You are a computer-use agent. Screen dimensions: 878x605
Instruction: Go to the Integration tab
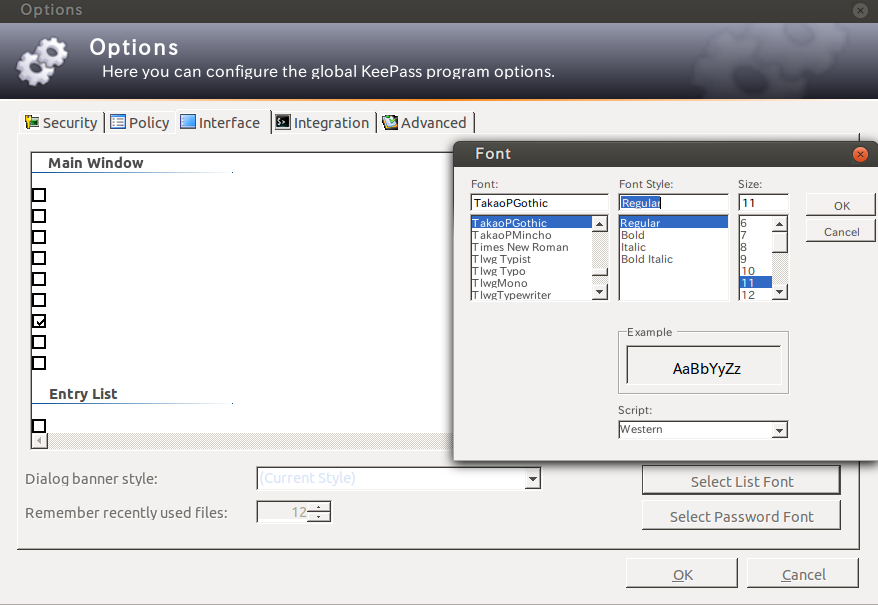tap(322, 123)
